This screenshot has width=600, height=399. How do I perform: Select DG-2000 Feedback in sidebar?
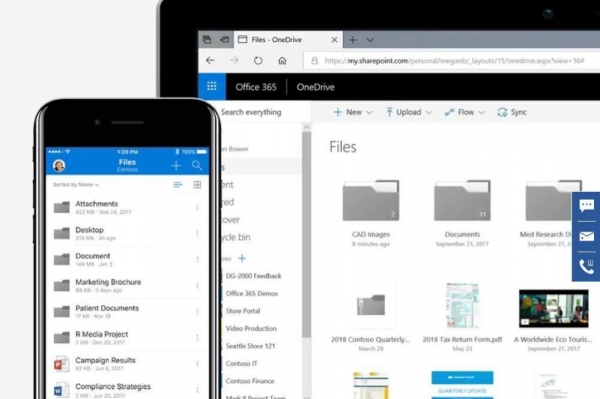(x=253, y=276)
